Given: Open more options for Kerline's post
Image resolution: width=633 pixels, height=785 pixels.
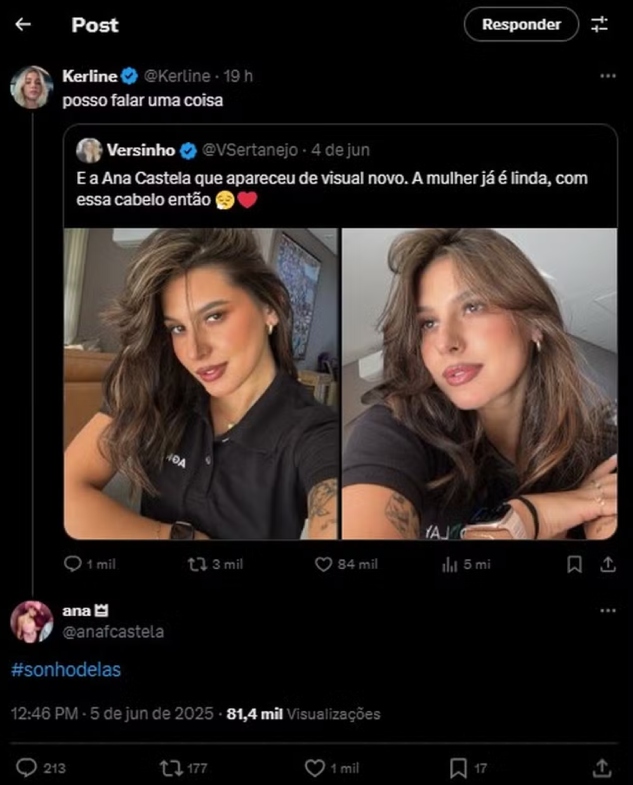Looking at the screenshot, I should tap(607, 76).
